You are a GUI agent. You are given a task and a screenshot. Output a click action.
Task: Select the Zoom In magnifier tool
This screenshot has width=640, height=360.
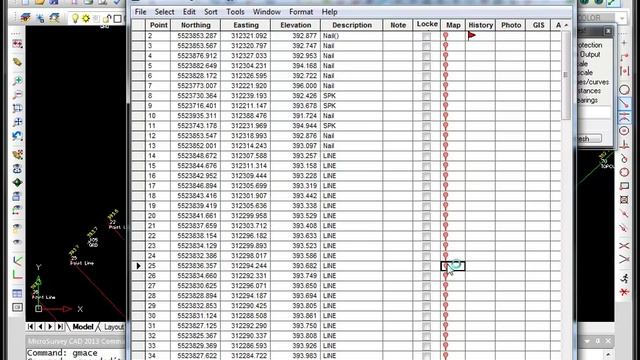point(17,80)
